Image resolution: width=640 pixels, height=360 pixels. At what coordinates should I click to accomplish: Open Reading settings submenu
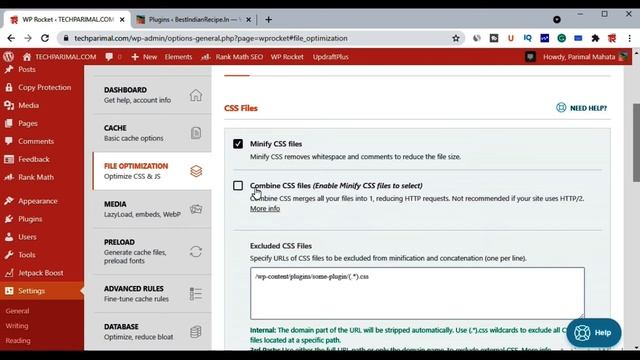(x=18, y=340)
